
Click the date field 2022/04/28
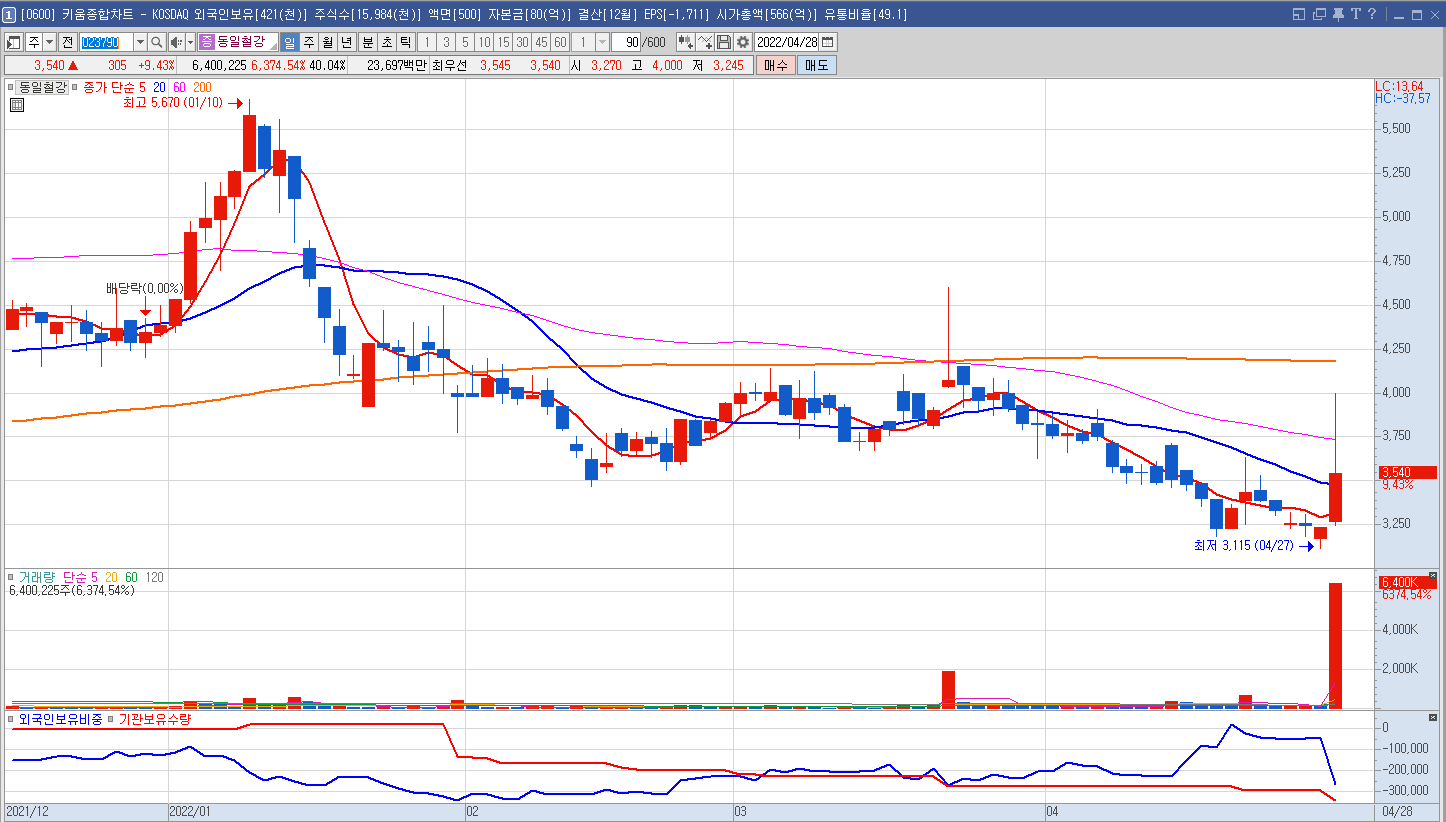tap(787, 42)
